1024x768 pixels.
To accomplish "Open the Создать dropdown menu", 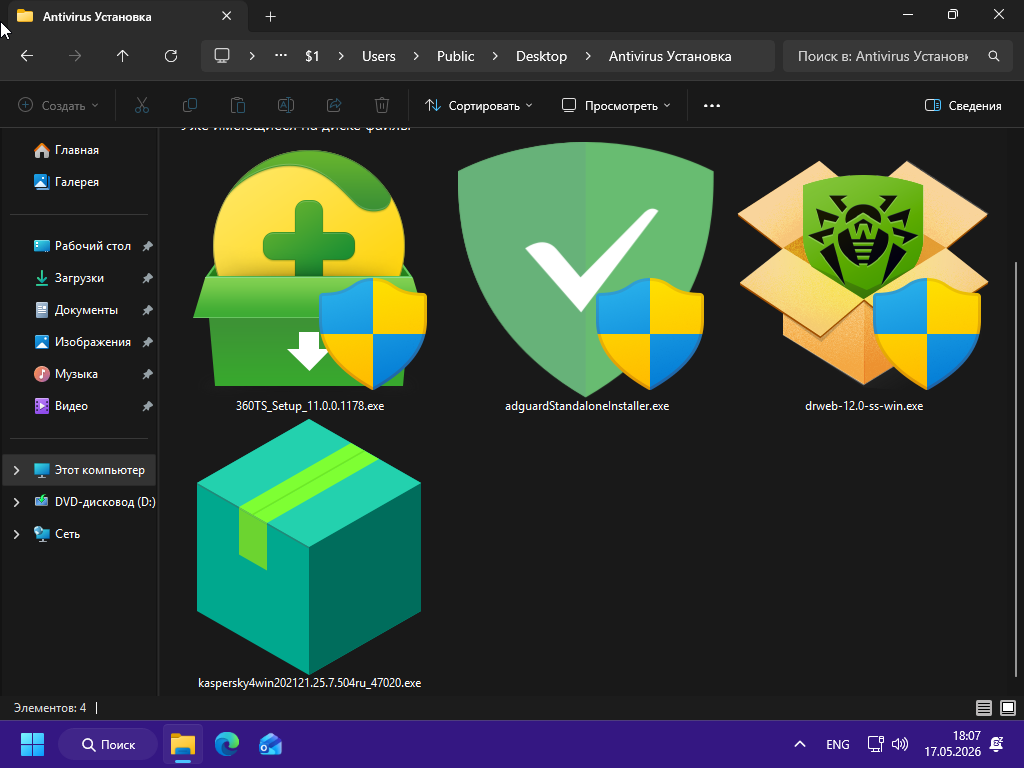I will tap(58, 105).
